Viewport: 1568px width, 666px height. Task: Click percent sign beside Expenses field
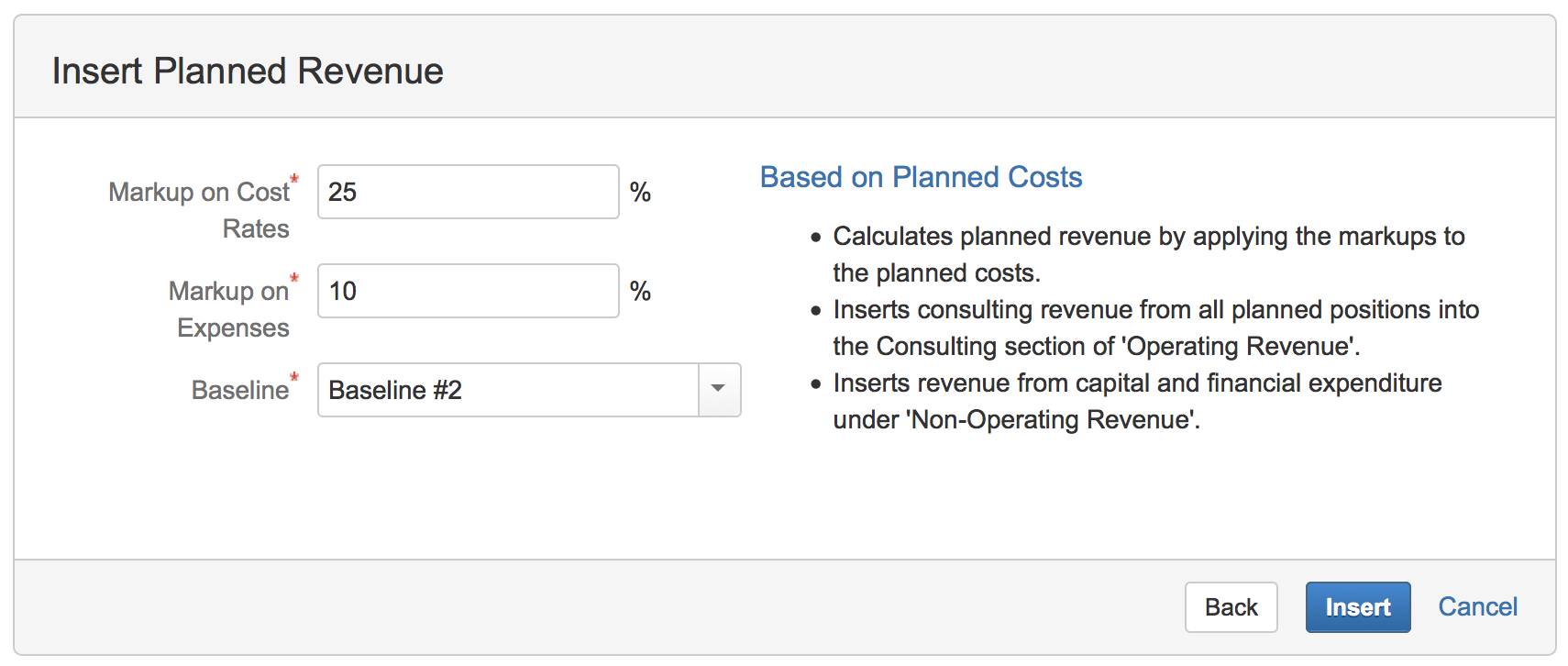click(x=640, y=291)
